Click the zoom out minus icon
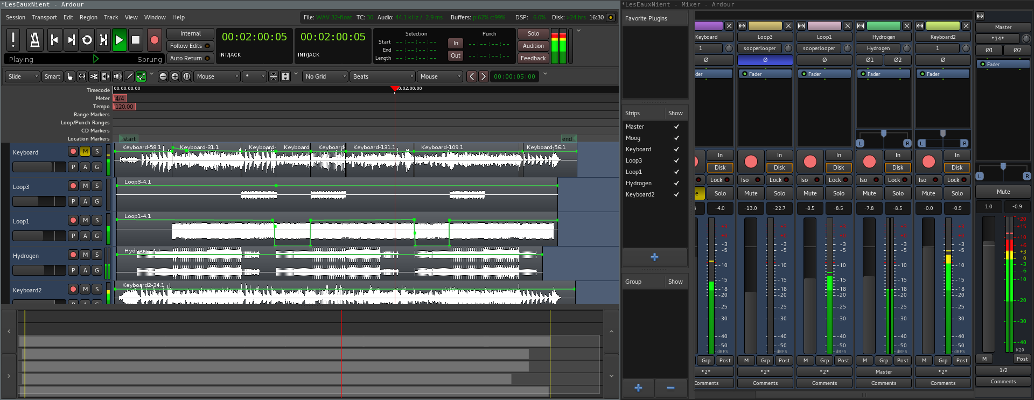 163,76
